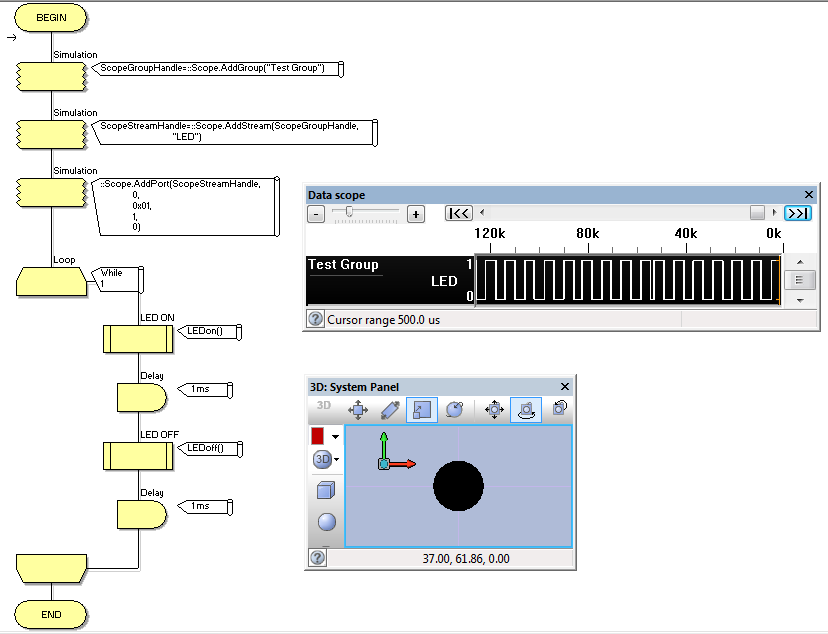The image size is (828, 634).
Task: Select the move/pan tool in System Panel
Action: coord(358,410)
